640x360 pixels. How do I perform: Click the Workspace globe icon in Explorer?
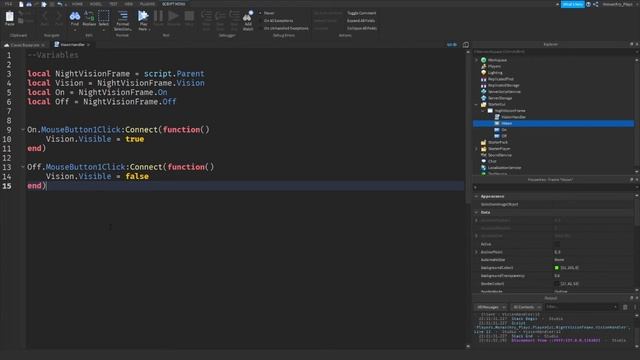484,60
